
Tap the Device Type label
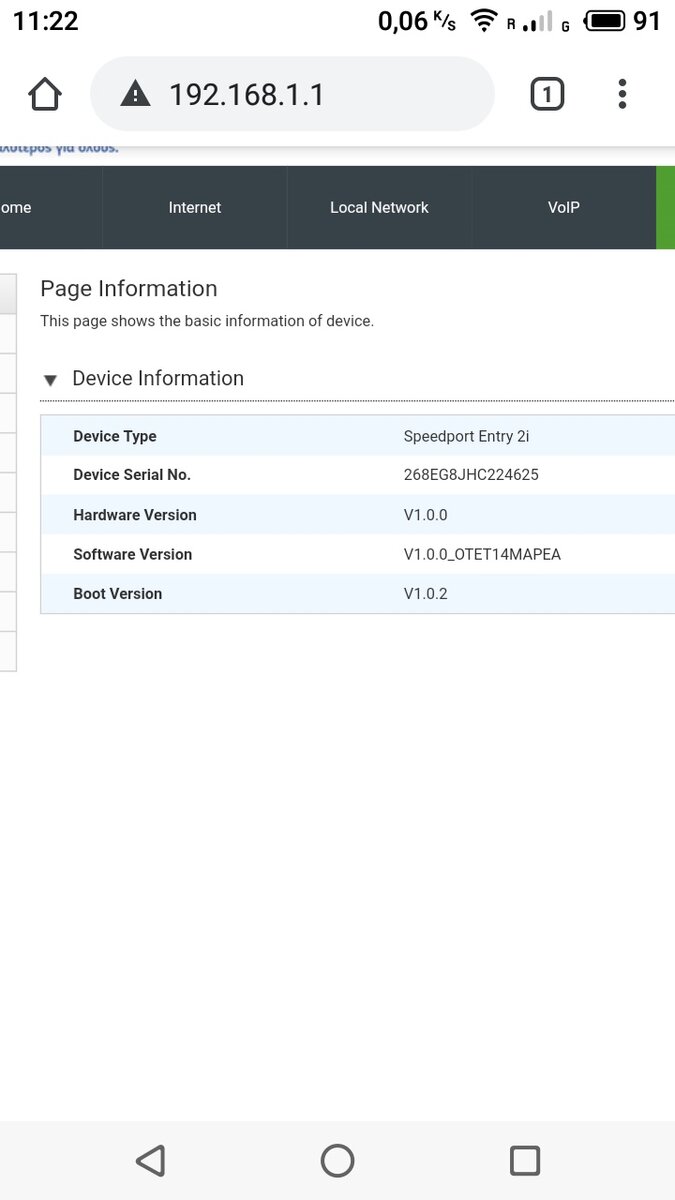(x=115, y=436)
